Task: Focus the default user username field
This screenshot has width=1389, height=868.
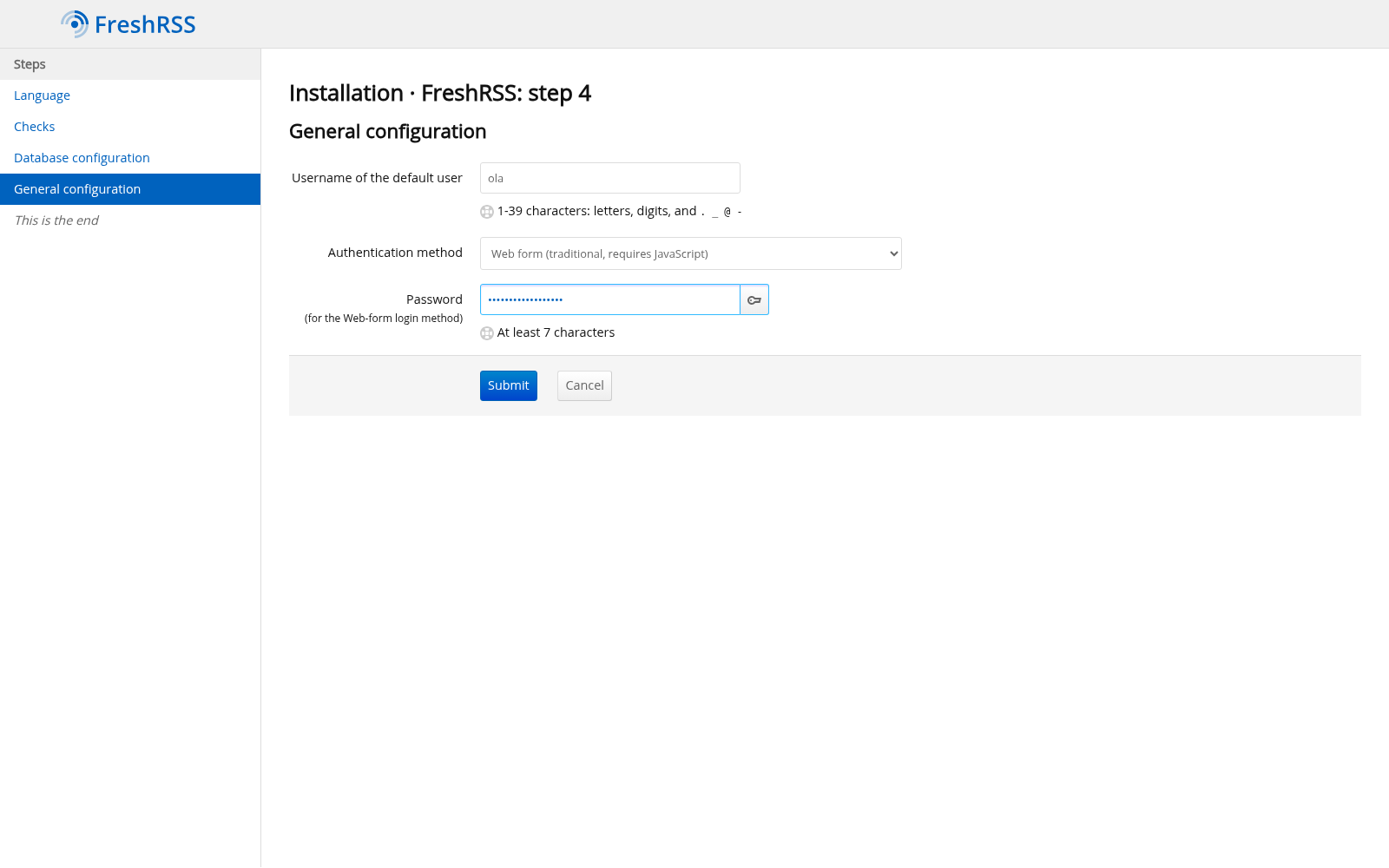Action: pyautogui.click(x=610, y=178)
